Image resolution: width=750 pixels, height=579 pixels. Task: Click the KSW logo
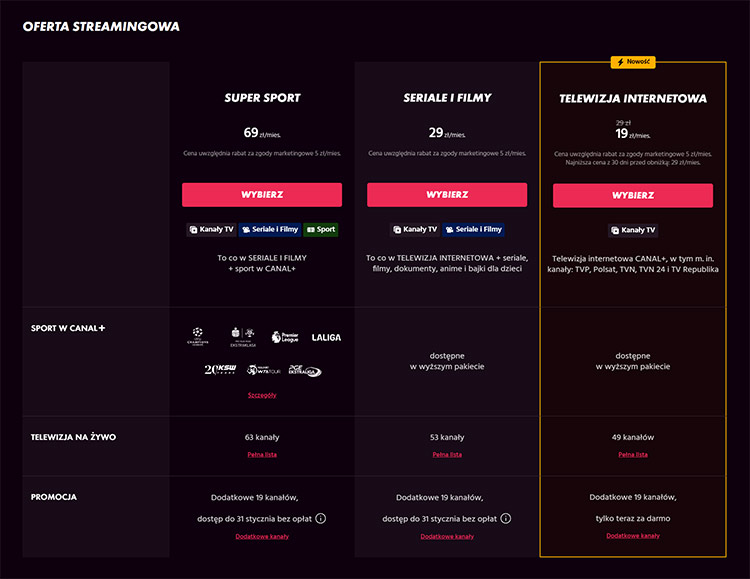coord(219,370)
